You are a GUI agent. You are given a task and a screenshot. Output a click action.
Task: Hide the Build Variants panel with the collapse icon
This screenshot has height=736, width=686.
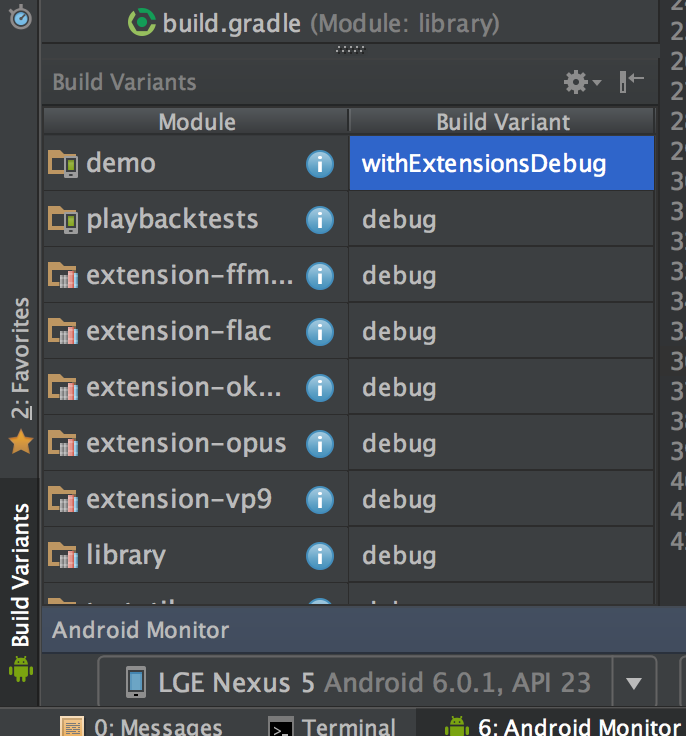[x=631, y=82]
